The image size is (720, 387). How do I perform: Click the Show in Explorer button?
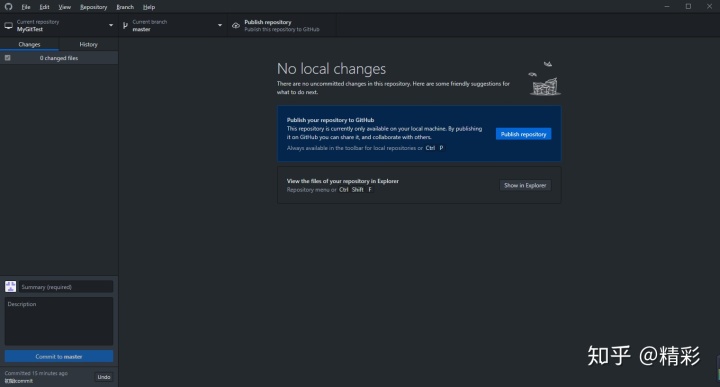pos(525,185)
